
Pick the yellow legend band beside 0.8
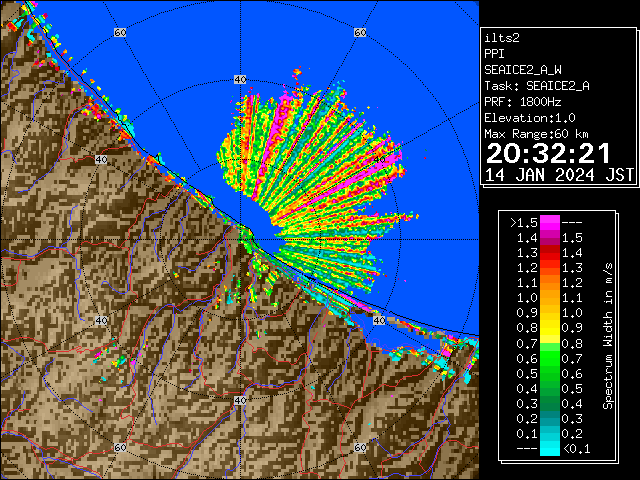pos(550,329)
